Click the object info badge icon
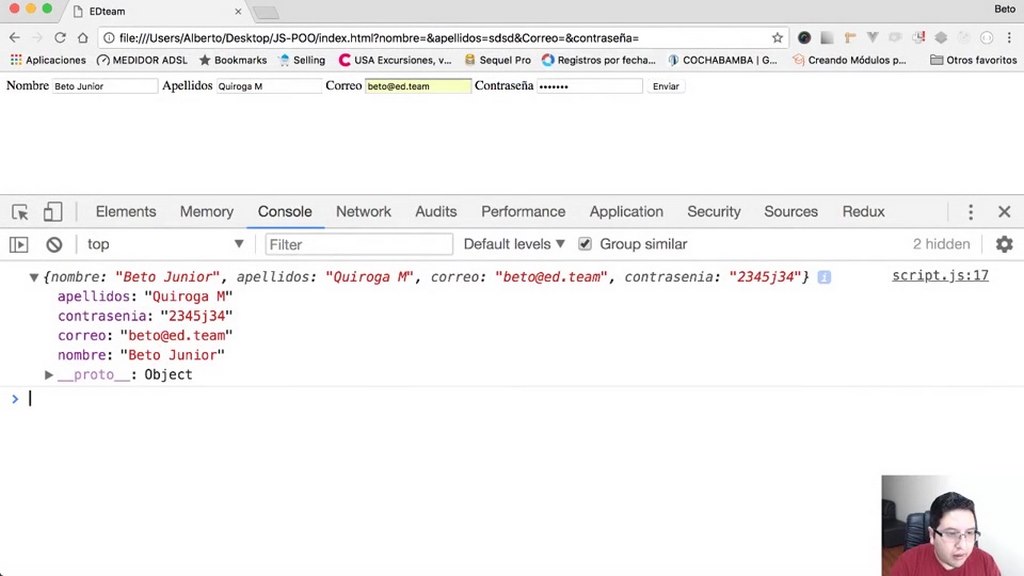Screen dimensions: 1024x576 [824, 277]
